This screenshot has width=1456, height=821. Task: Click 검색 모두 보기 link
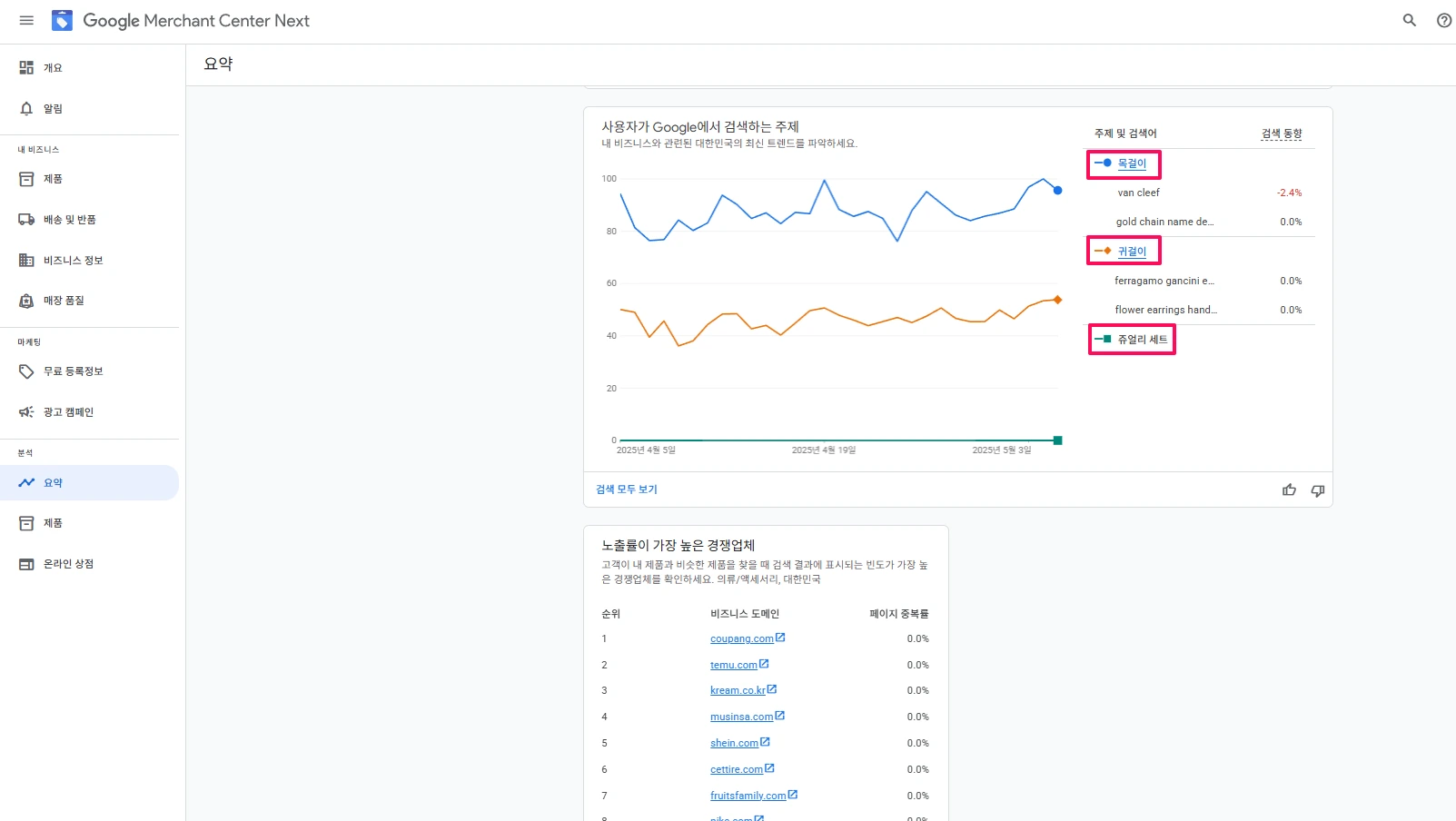[626, 490]
